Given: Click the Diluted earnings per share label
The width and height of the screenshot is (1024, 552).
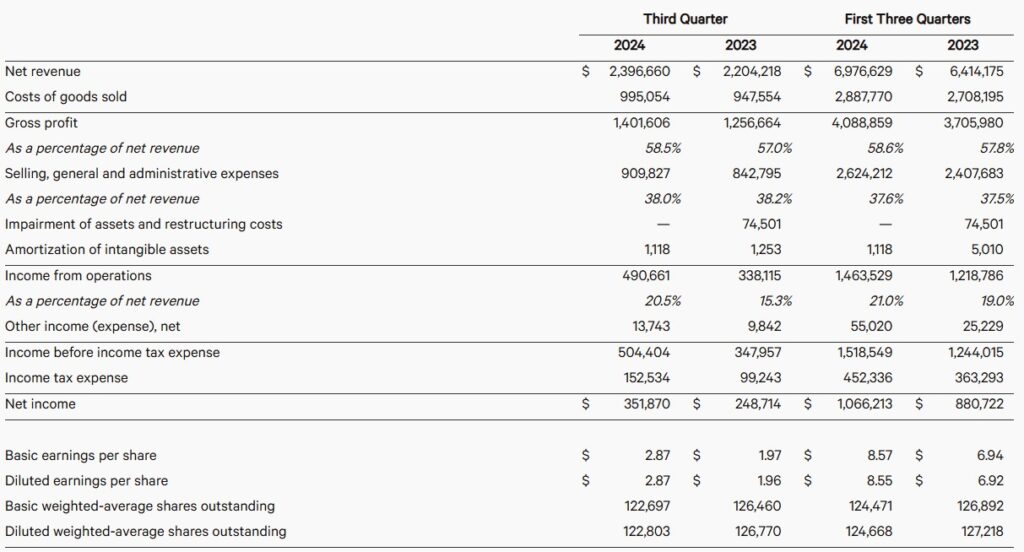Looking at the screenshot, I should pyautogui.click(x=87, y=480).
